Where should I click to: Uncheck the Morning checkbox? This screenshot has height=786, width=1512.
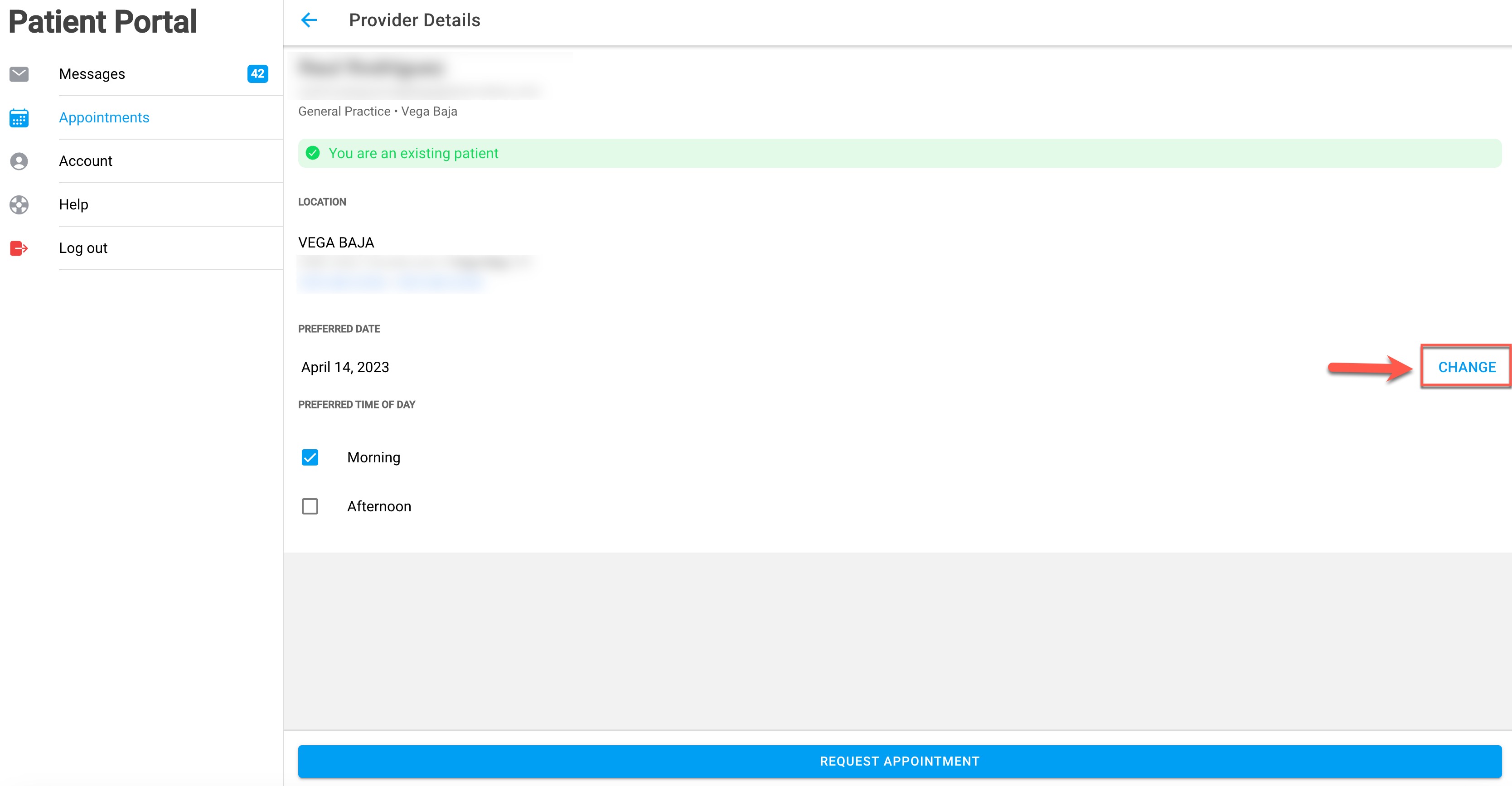tap(310, 457)
